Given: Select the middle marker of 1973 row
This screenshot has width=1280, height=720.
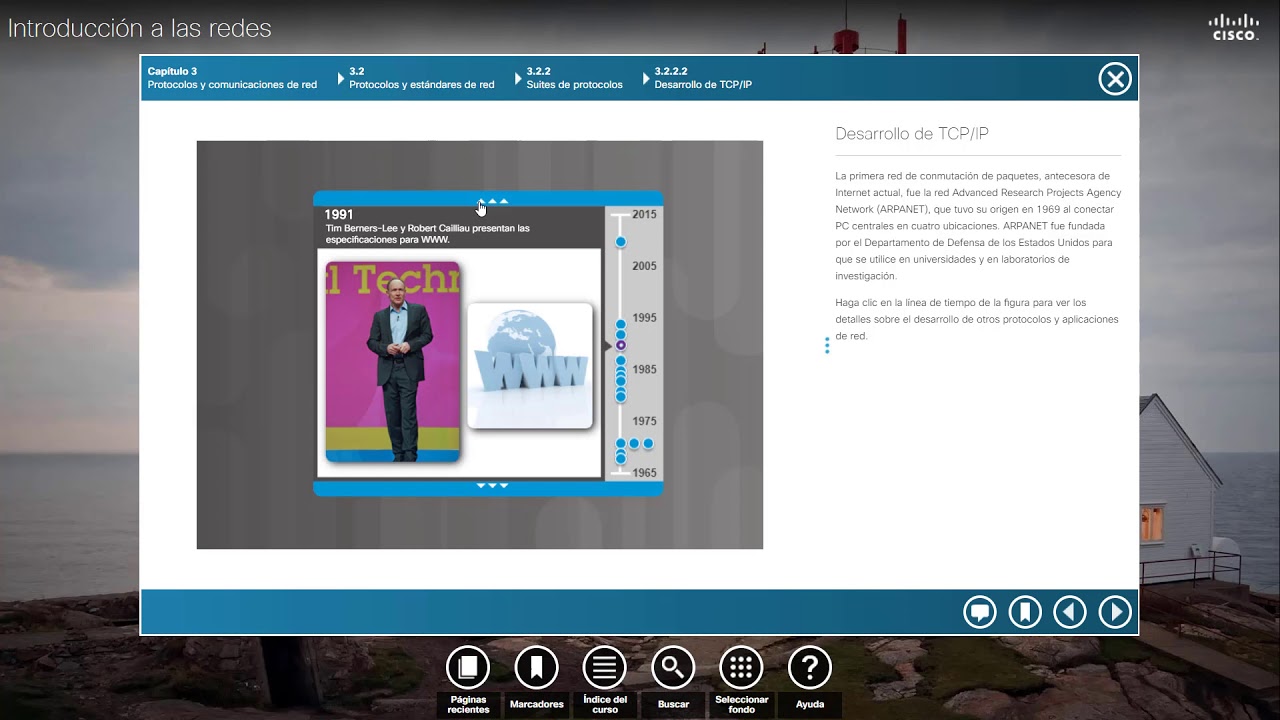Looking at the screenshot, I should tap(634, 443).
